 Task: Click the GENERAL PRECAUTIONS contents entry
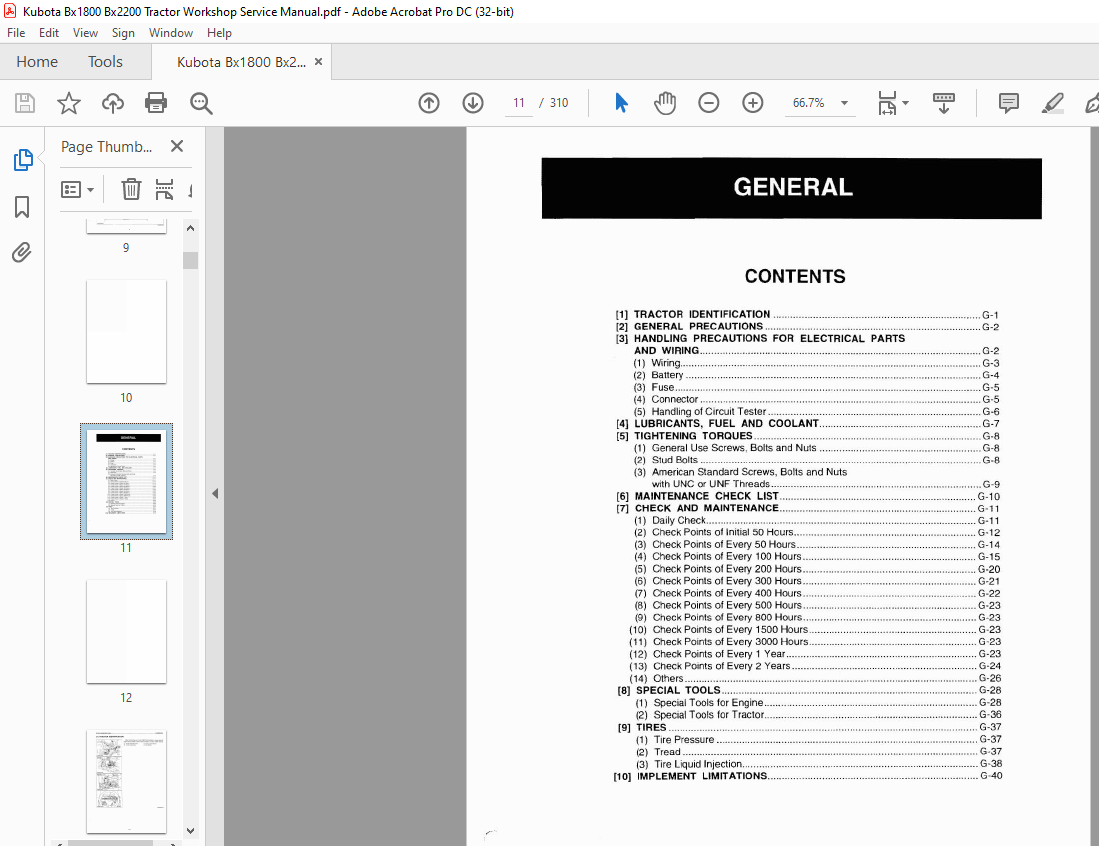point(807,327)
